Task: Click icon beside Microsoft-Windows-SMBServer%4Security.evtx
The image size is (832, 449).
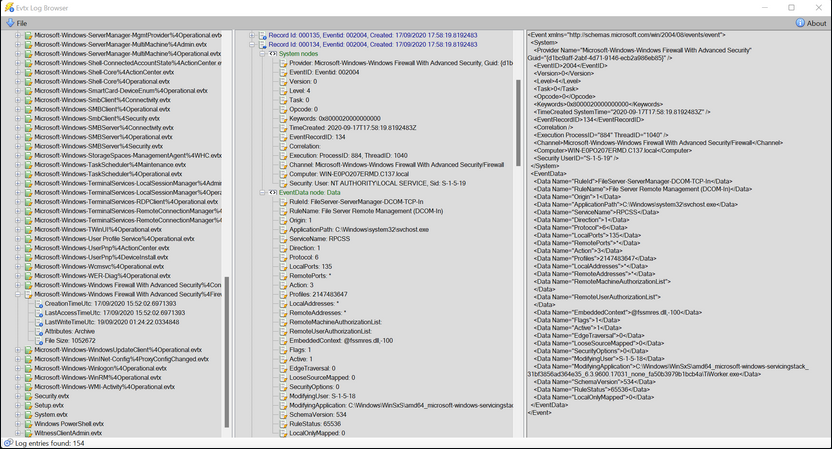Action: [28, 146]
